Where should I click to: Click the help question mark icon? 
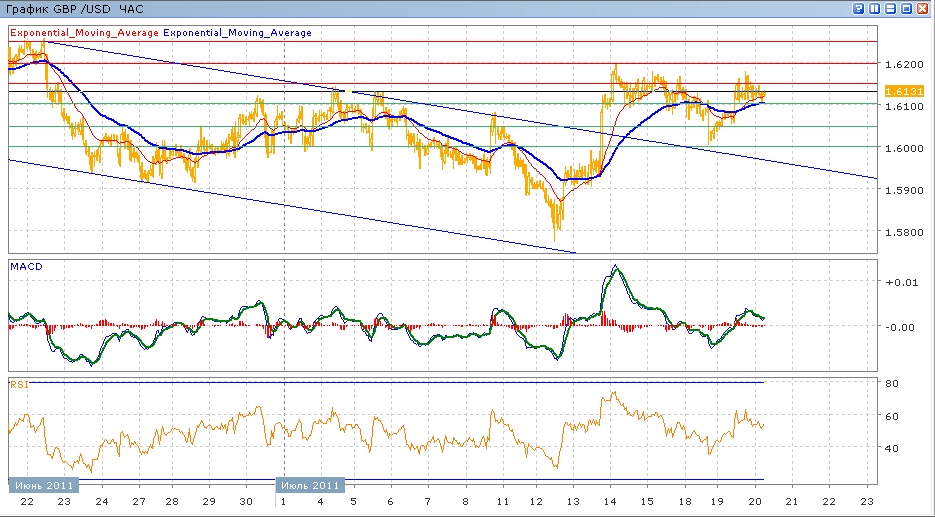click(858, 8)
